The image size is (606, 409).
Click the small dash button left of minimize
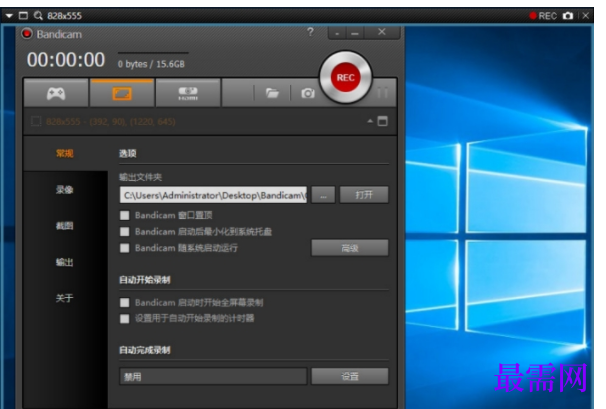[337, 33]
